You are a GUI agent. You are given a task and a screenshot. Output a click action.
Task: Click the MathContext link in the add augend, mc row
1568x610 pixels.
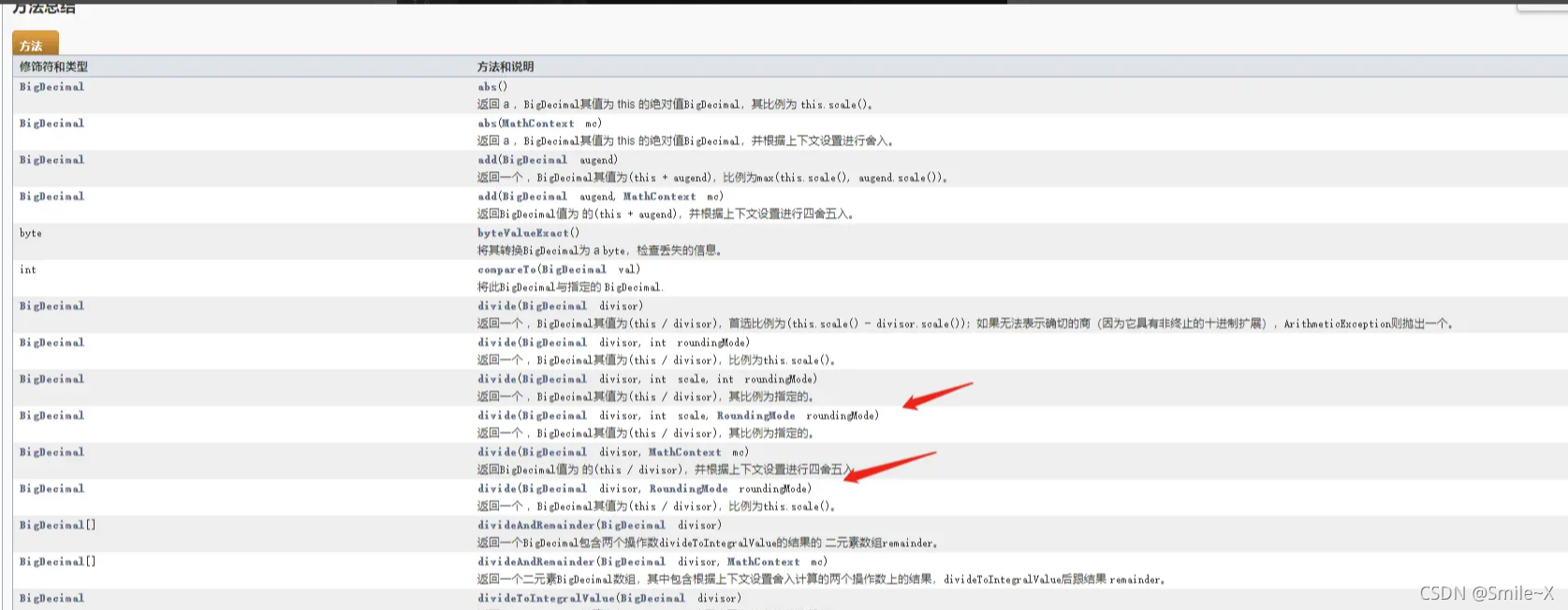pos(660,196)
